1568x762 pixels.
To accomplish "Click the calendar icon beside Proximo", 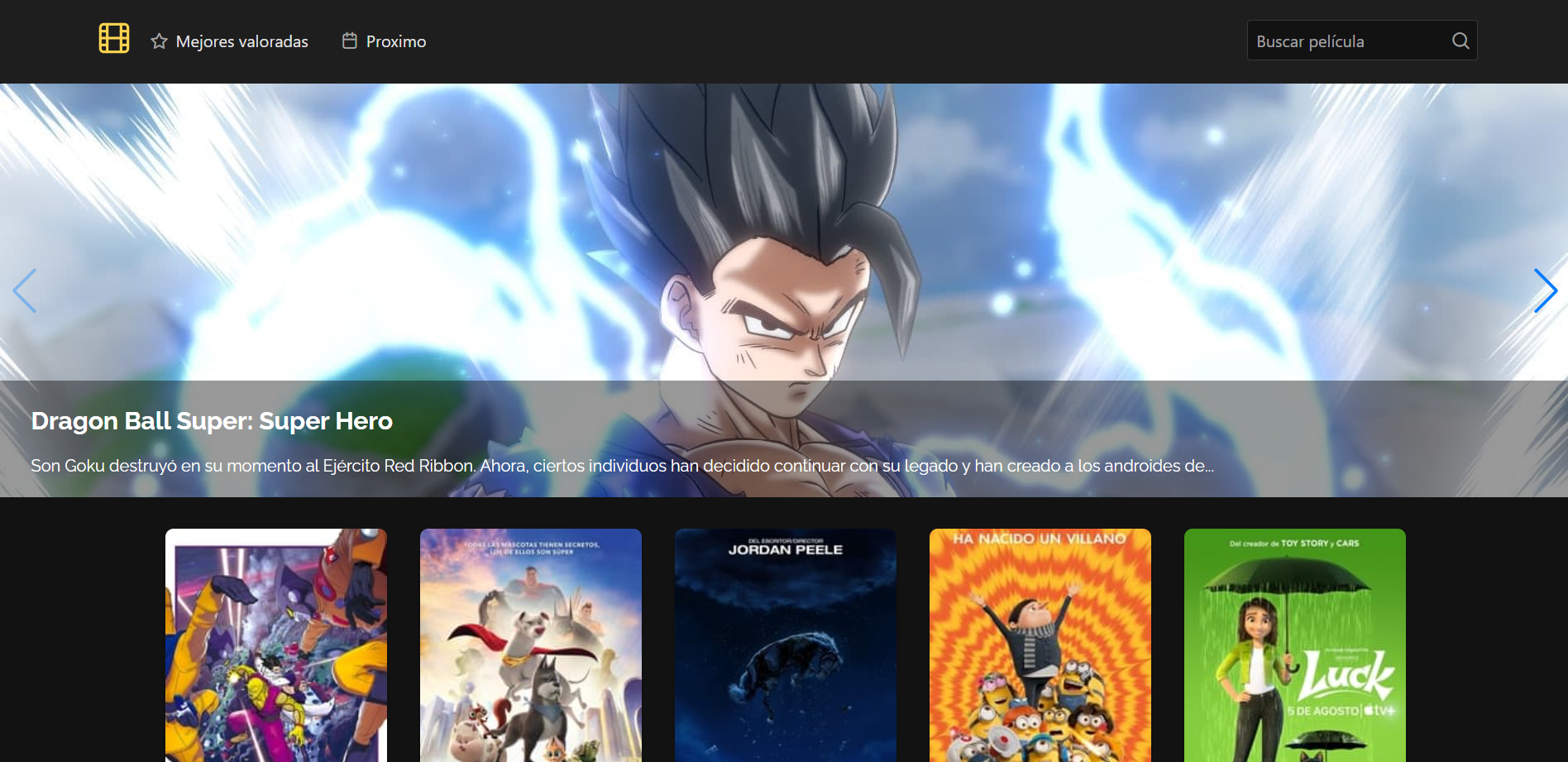I will point(350,41).
